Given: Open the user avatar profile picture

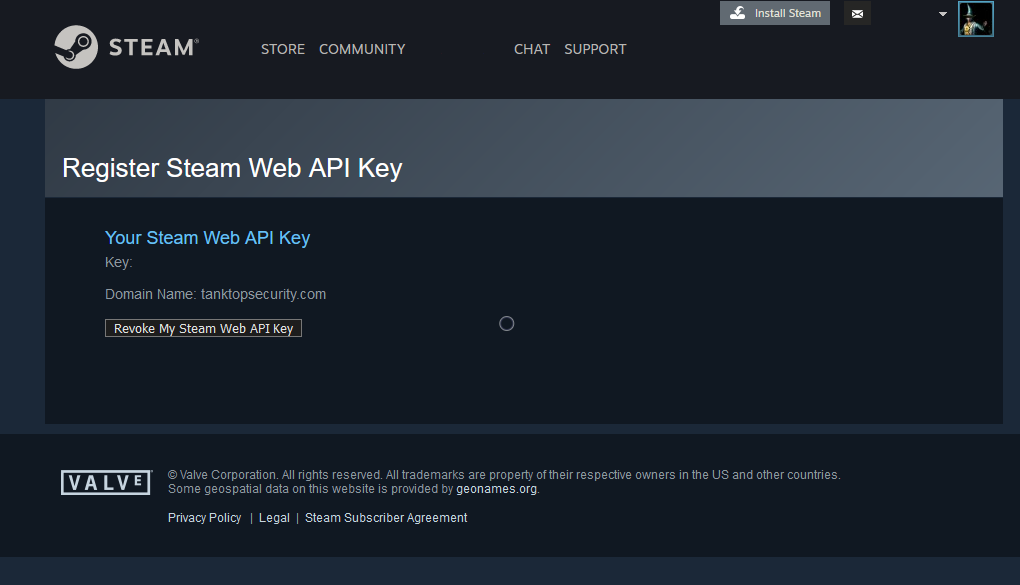Looking at the screenshot, I should click(x=975, y=19).
